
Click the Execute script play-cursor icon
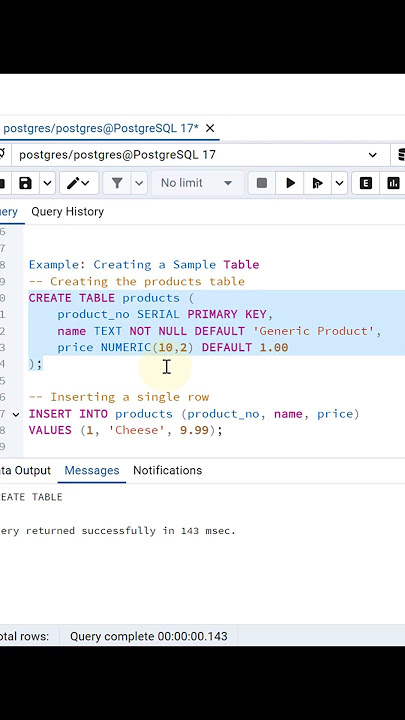[317, 183]
